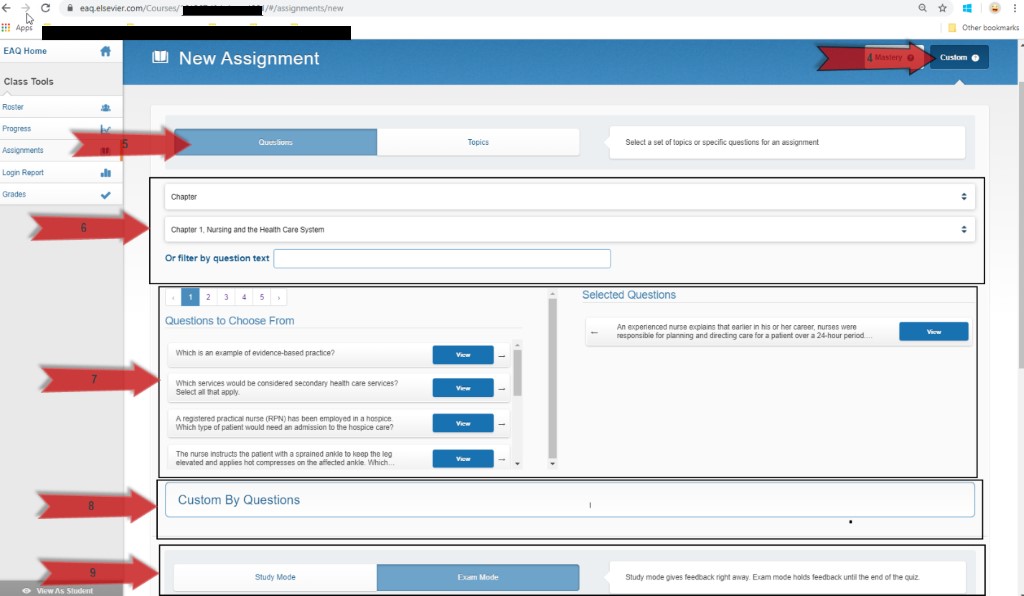The width and height of the screenshot is (1024, 596).
Task: Go to page 2 of questions
Action: click(207, 297)
